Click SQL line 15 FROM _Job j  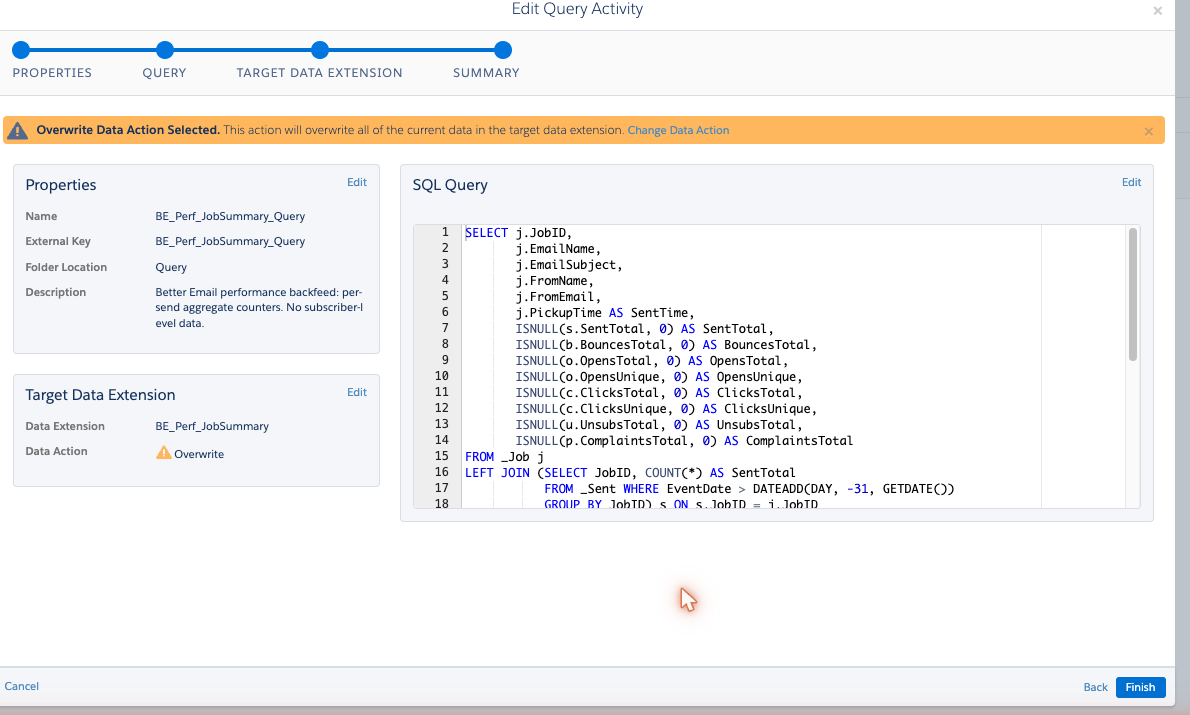click(x=504, y=456)
